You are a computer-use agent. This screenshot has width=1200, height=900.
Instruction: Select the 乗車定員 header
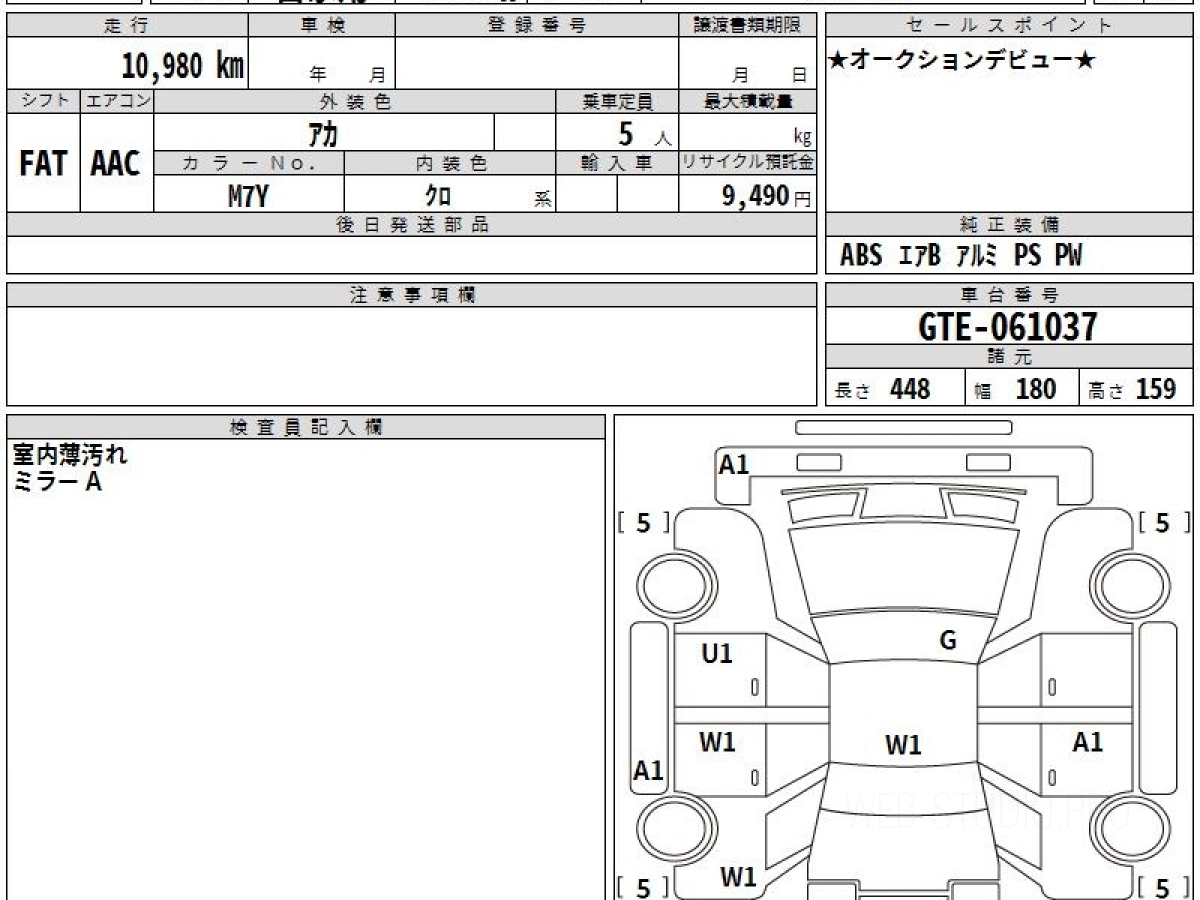[x=617, y=101]
